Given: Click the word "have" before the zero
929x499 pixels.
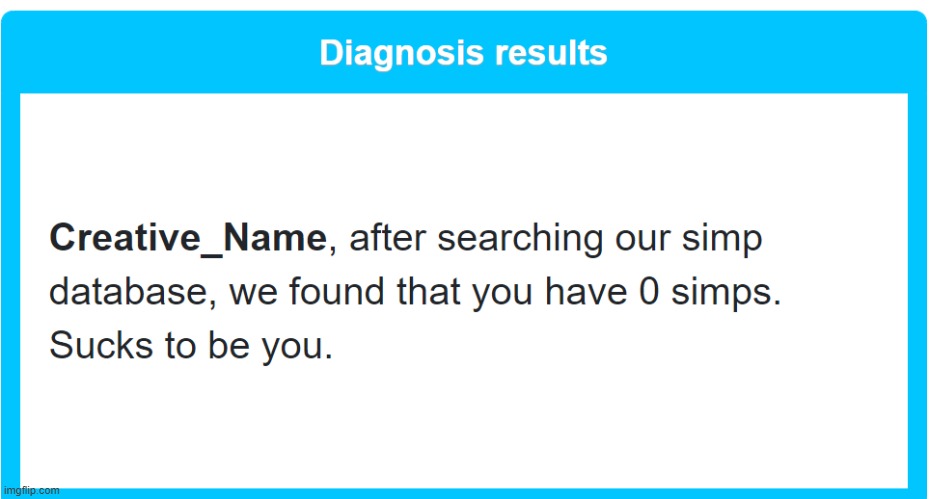Looking at the screenshot, I should [585, 292].
